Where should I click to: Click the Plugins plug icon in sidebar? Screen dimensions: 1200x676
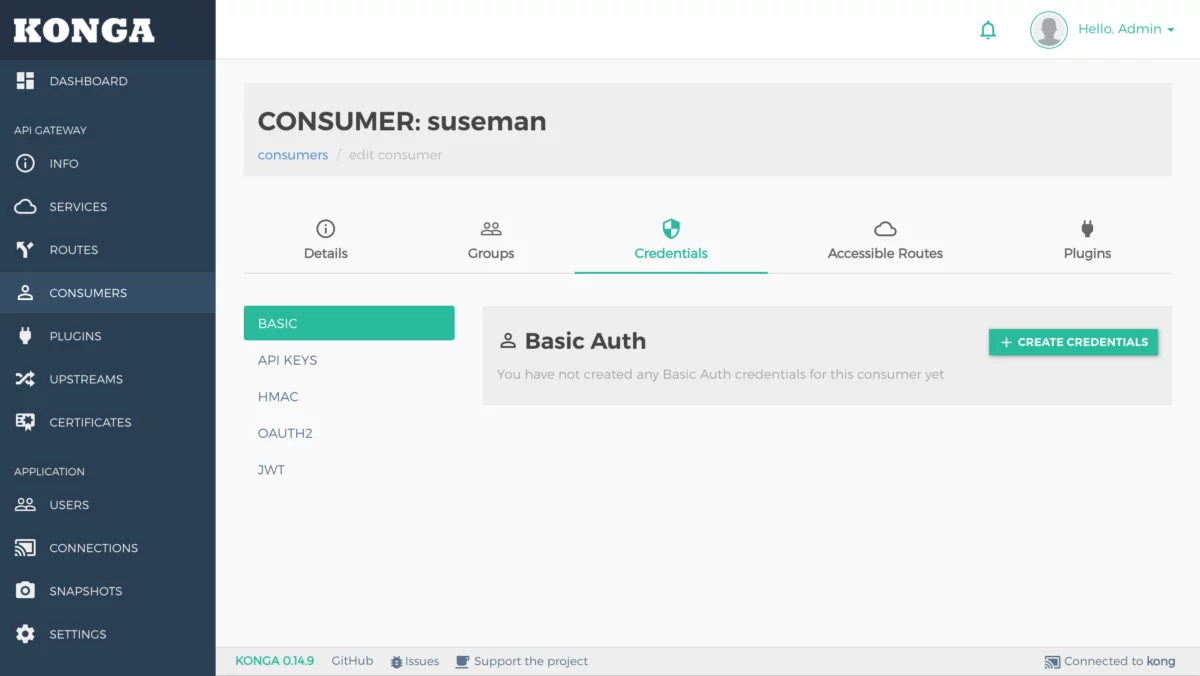click(x=25, y=336)
